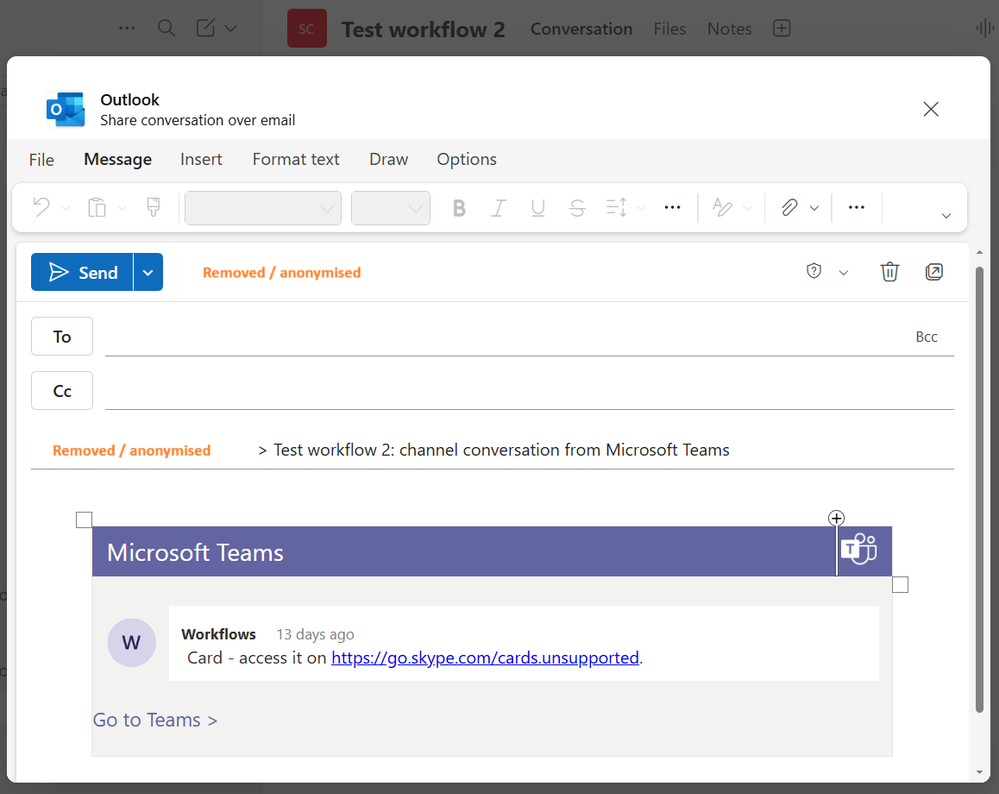Click the To recipients button
The image size is (999, 794).
point(62,336)
